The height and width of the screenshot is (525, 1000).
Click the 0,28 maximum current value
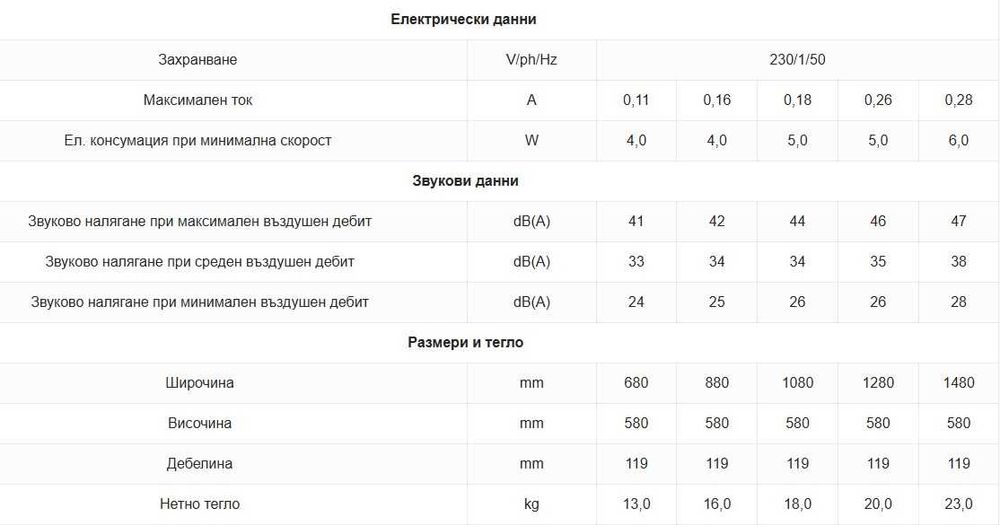tap(958, 100)
